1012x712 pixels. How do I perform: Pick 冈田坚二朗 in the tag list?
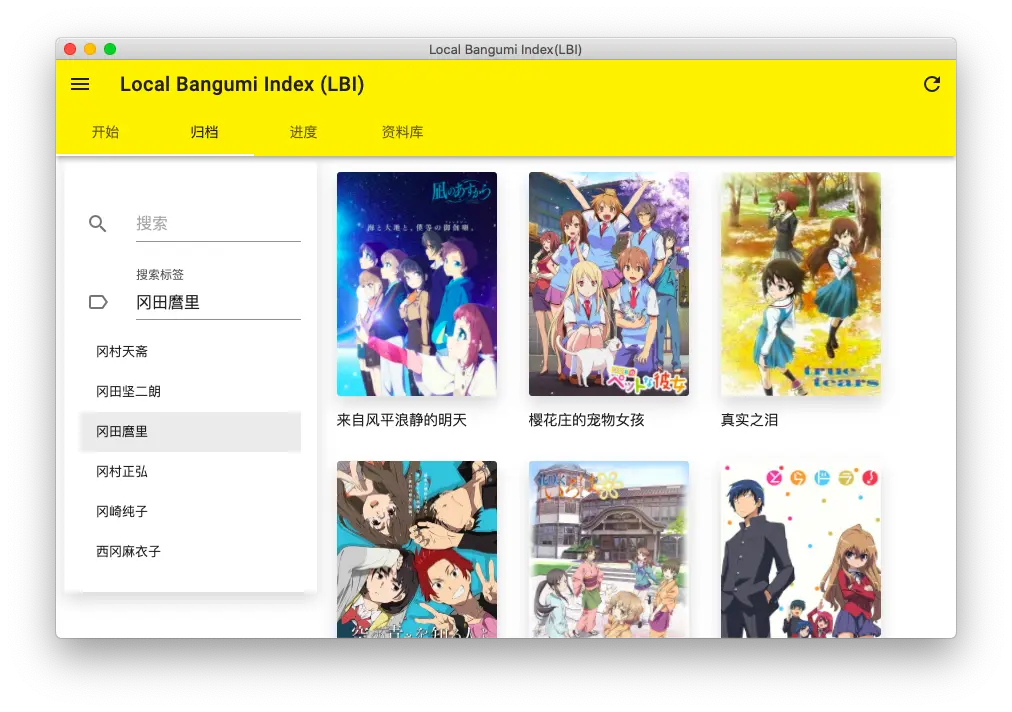click(x=128, y=392)
